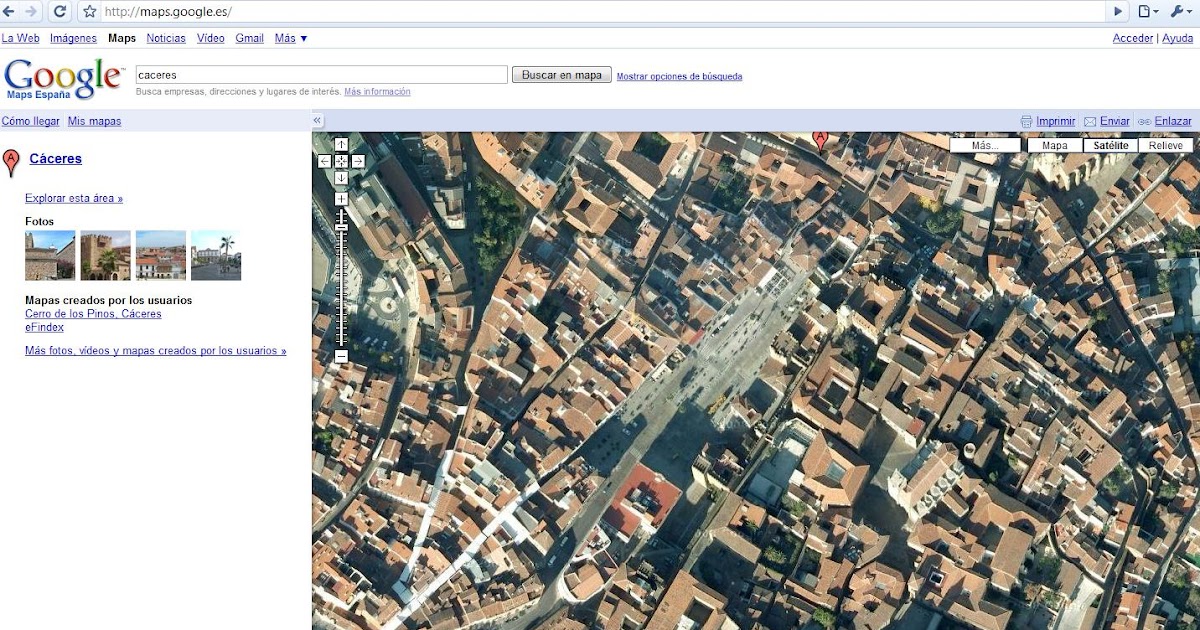Image resolution: width=1200 pixels, height=630 pixels.
Task: Open Imágenes in the top navigation
Action: [x=73, y=38]
